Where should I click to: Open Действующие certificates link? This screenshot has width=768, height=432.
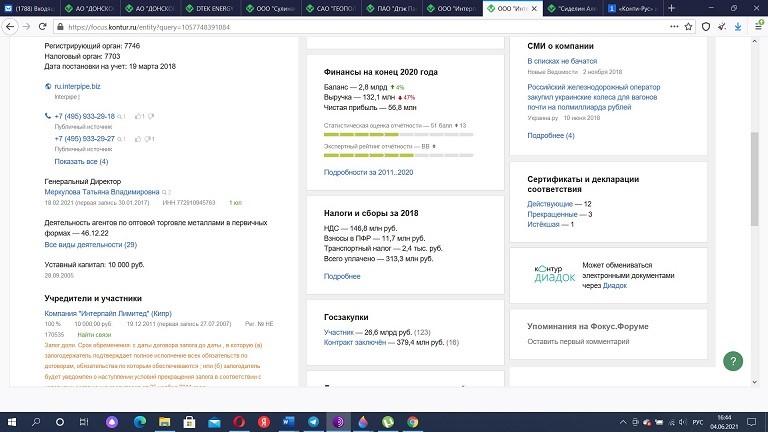click(x=551, y=203)
